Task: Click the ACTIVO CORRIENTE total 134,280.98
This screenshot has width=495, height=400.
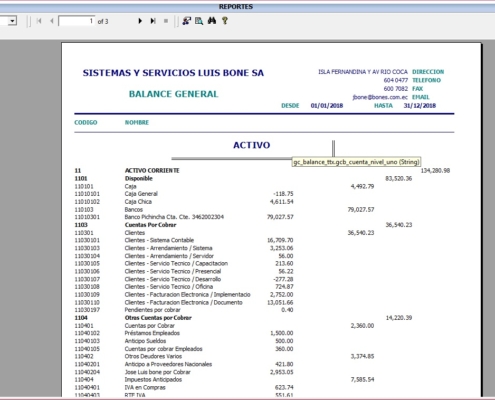Action: 435,170
